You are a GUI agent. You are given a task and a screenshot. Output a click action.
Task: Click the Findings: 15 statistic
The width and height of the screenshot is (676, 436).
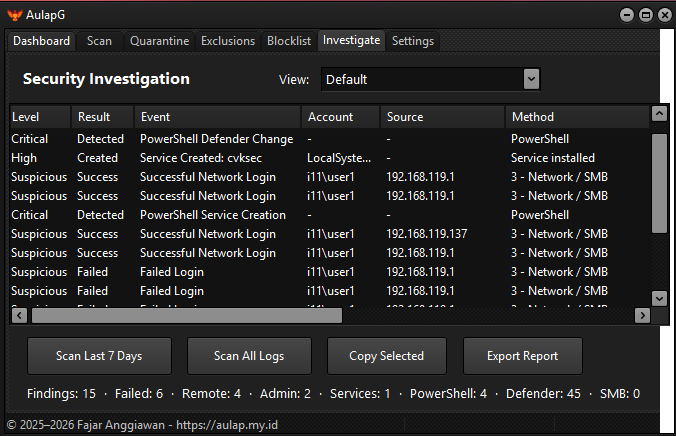(61, 393)
